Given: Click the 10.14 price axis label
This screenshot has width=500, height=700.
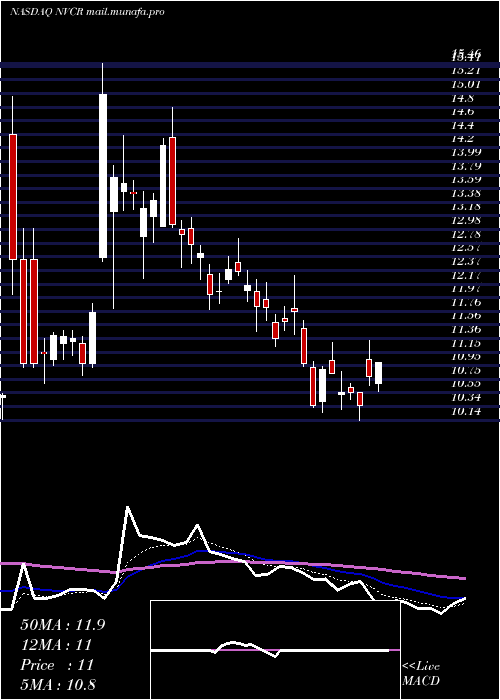Looking at the screenshot, I should coord(466,412).
